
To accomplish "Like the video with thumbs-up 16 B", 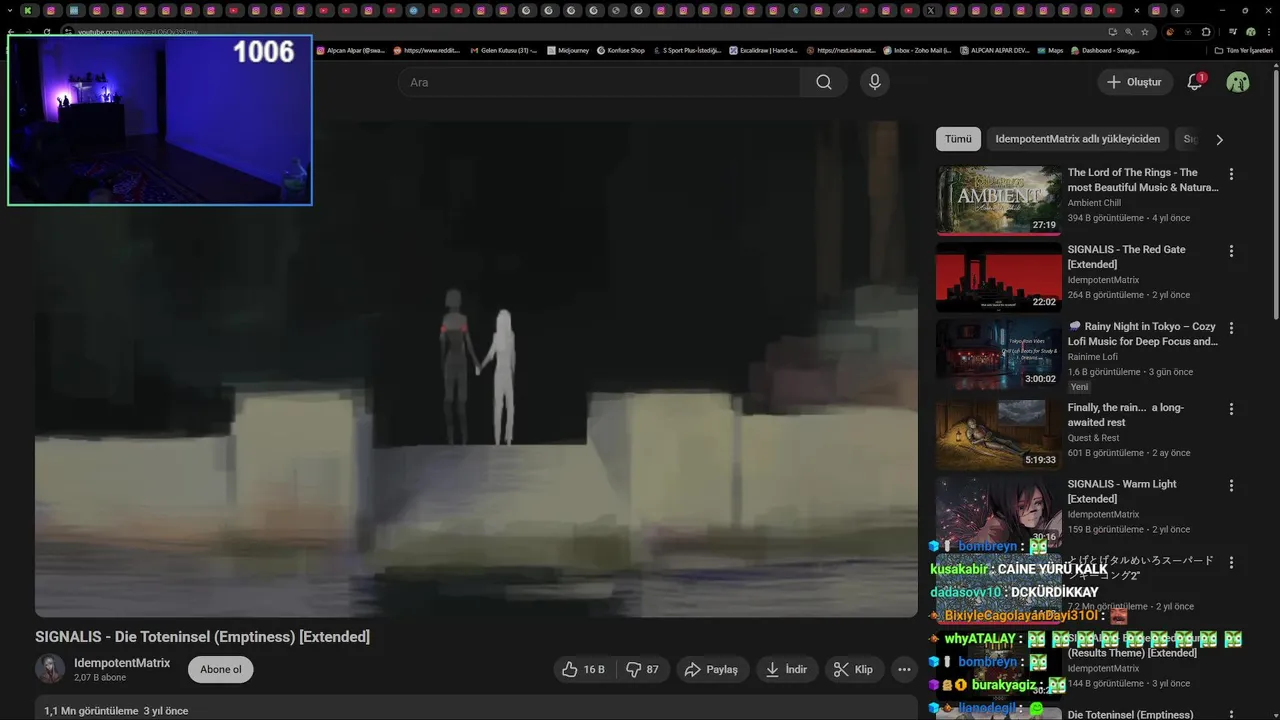I will (583, 669).
